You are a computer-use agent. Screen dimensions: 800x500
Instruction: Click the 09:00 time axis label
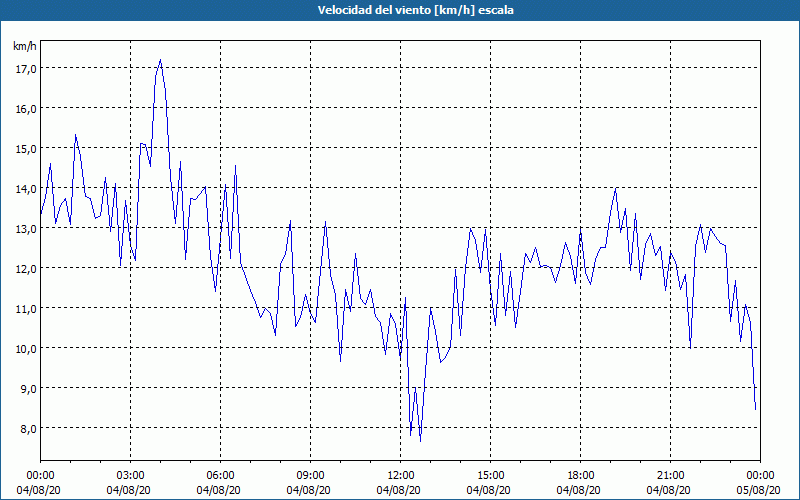[x=310, y=476]
